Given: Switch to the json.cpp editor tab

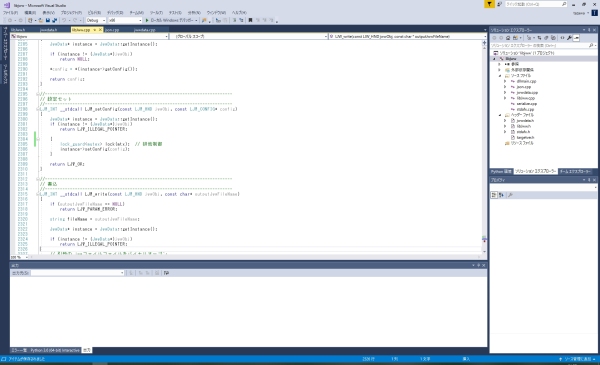Looking at the screenshot, I should pos(112,30).
